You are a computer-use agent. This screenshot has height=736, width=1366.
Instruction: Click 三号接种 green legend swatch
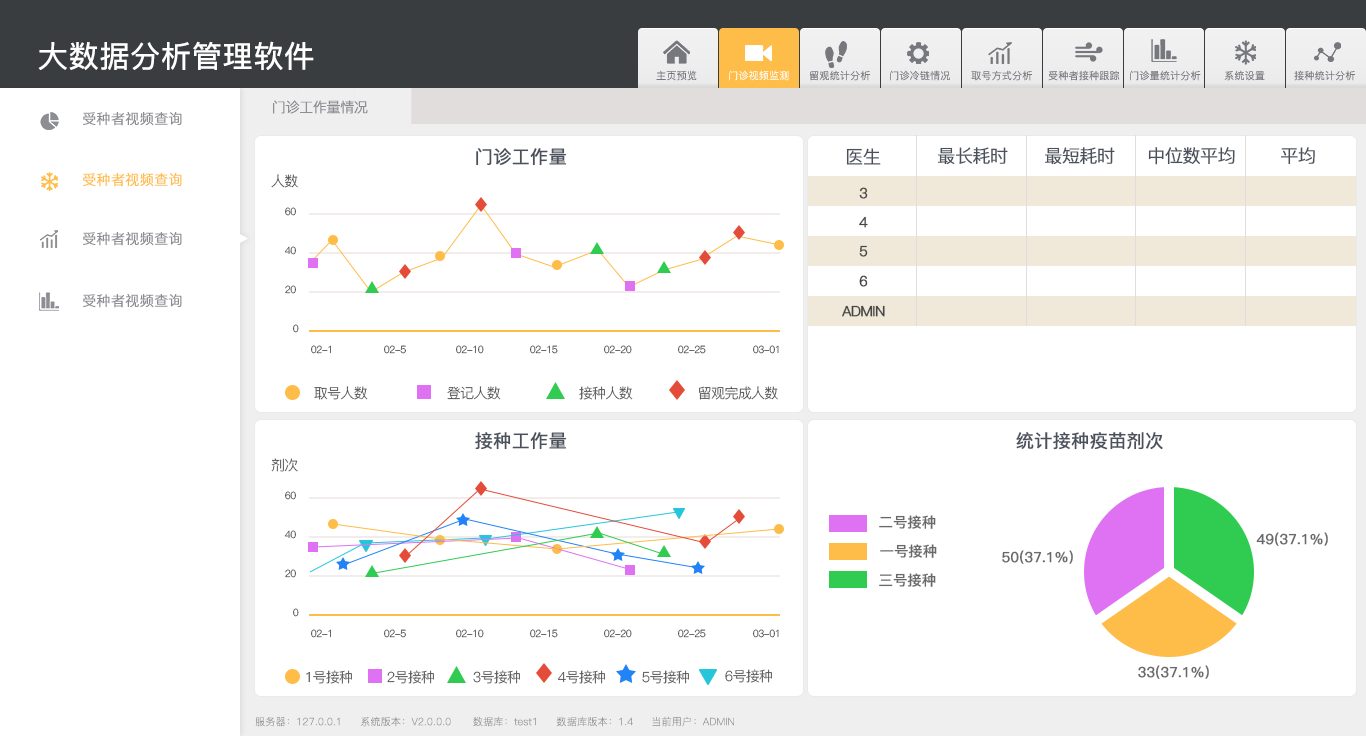pos(848,579)
